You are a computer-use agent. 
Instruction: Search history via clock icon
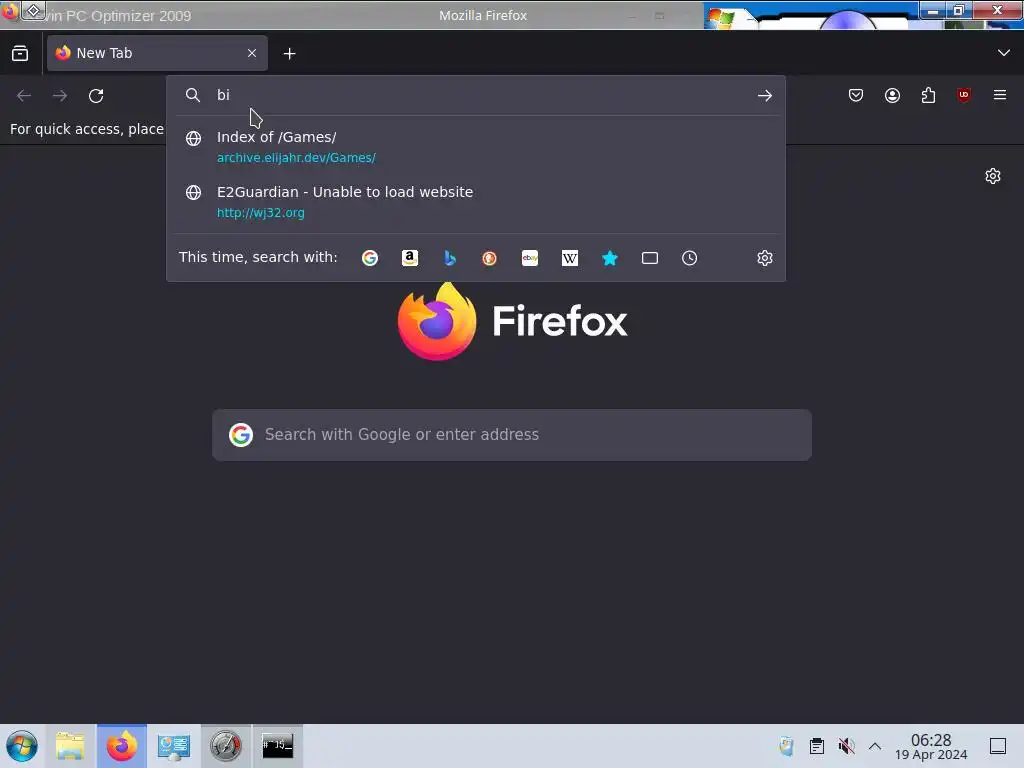[690, 258]
